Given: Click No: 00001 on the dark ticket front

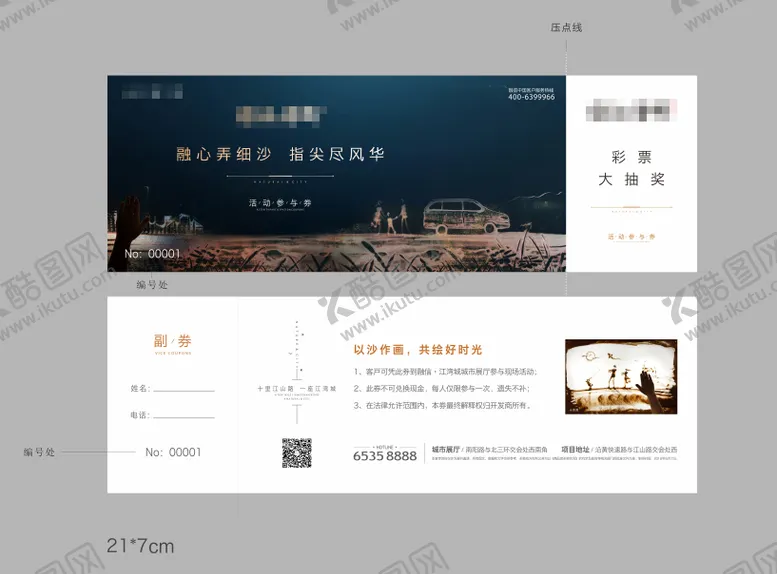Looking at the screenshot, I should click(152, 254).
